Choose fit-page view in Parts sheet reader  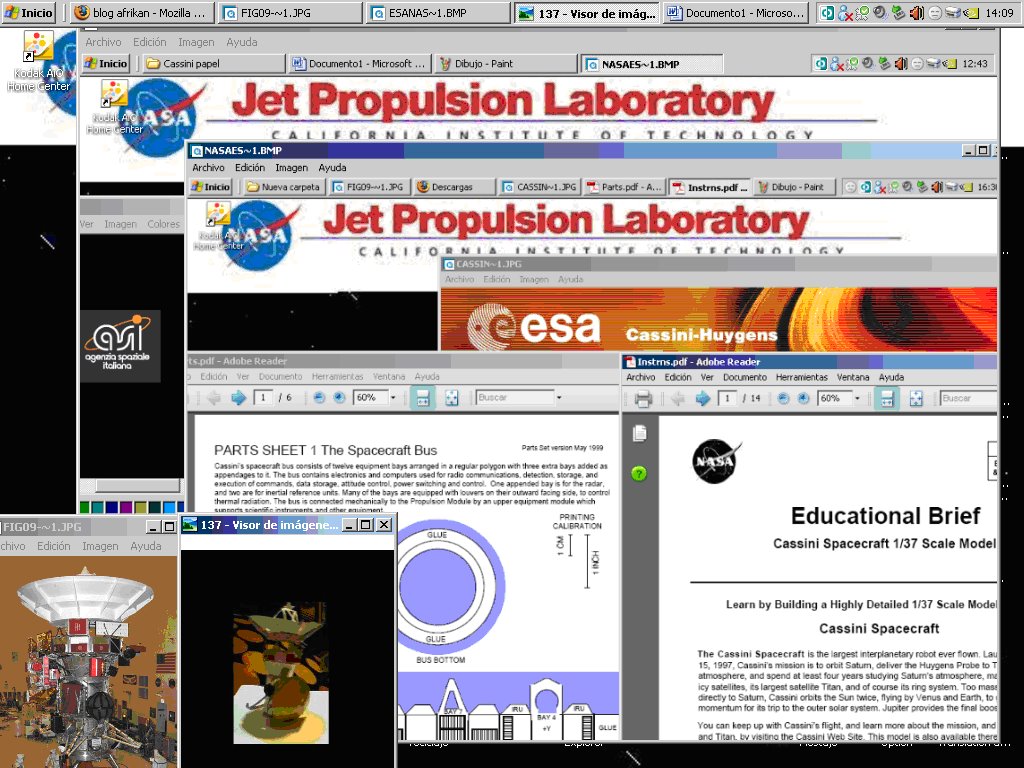tap(451, 397)
